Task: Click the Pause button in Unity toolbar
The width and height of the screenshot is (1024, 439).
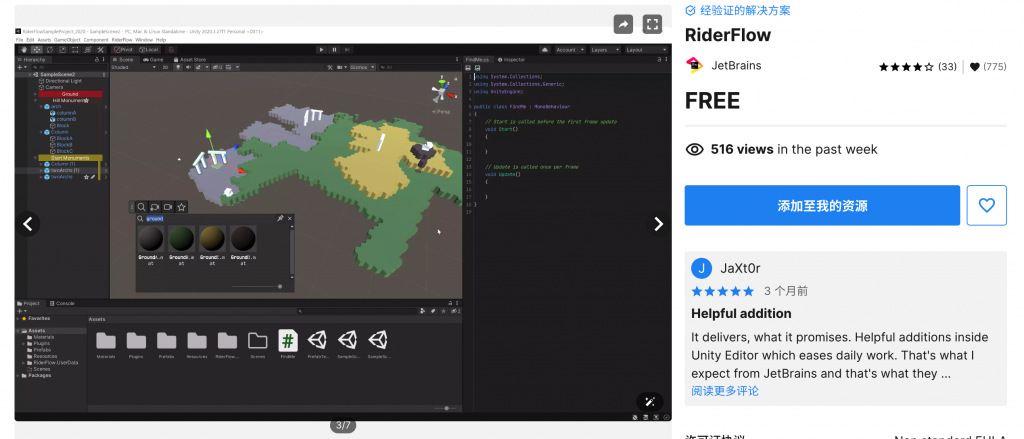Action: (x=334, y=50)
